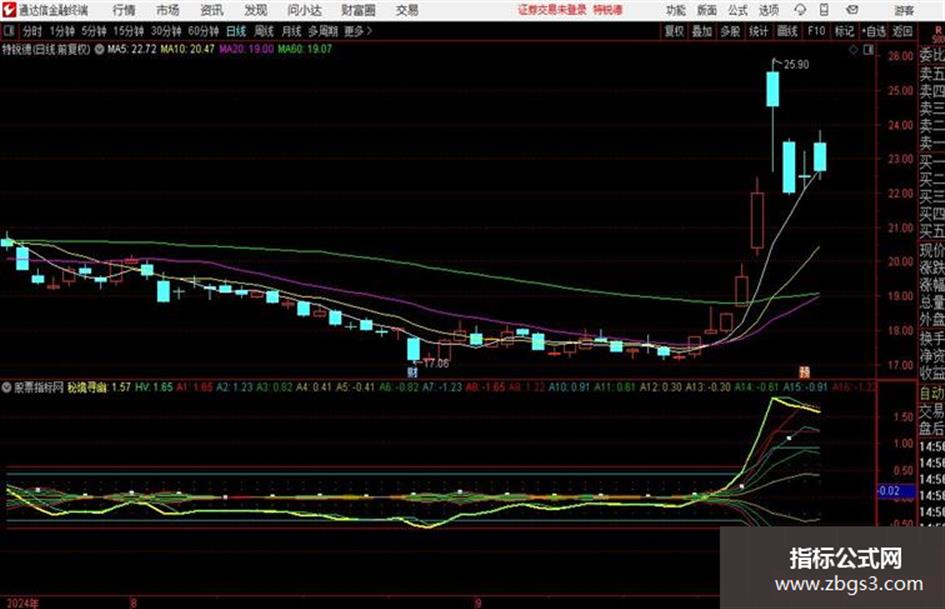
Task: Click the MA60: 19.07 indicator value
Action: [x=305, y=49]
